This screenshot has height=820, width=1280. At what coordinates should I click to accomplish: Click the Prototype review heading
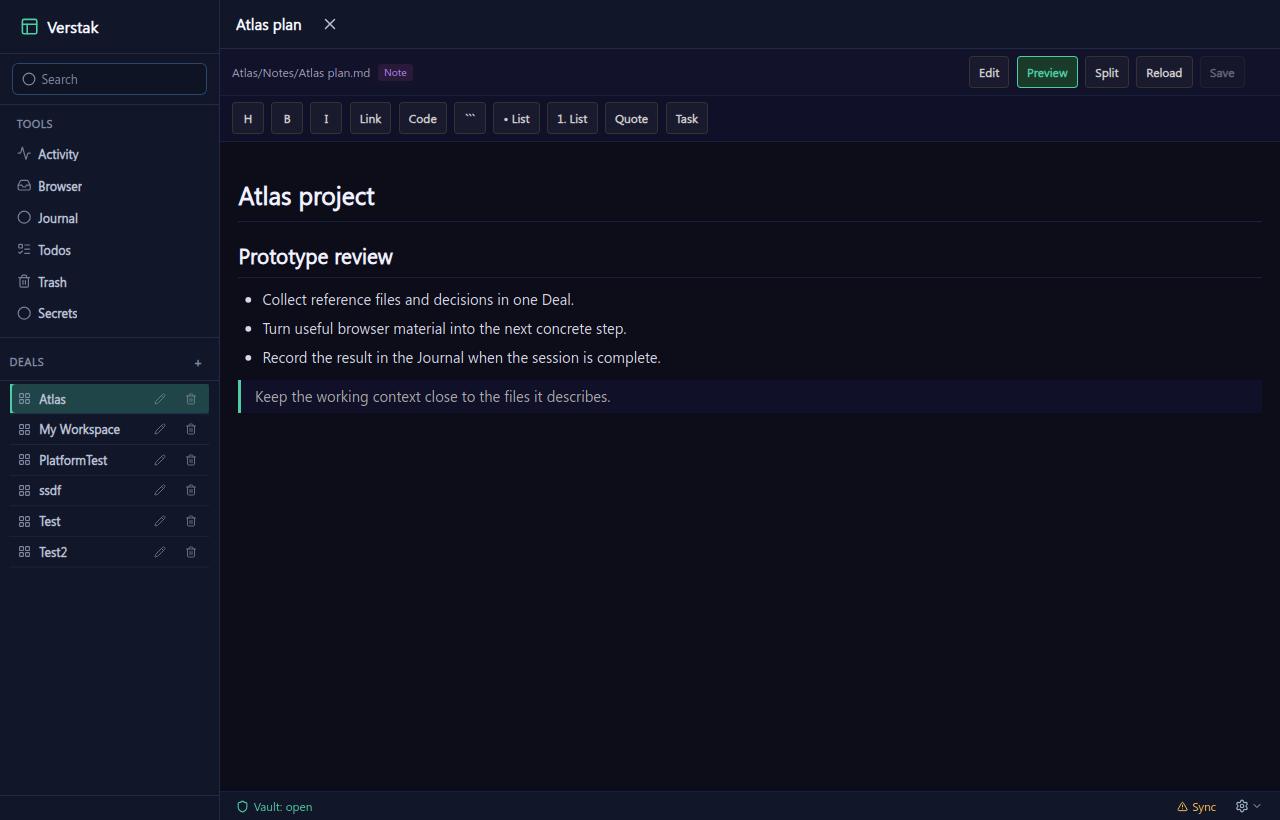tap(316, 257)
